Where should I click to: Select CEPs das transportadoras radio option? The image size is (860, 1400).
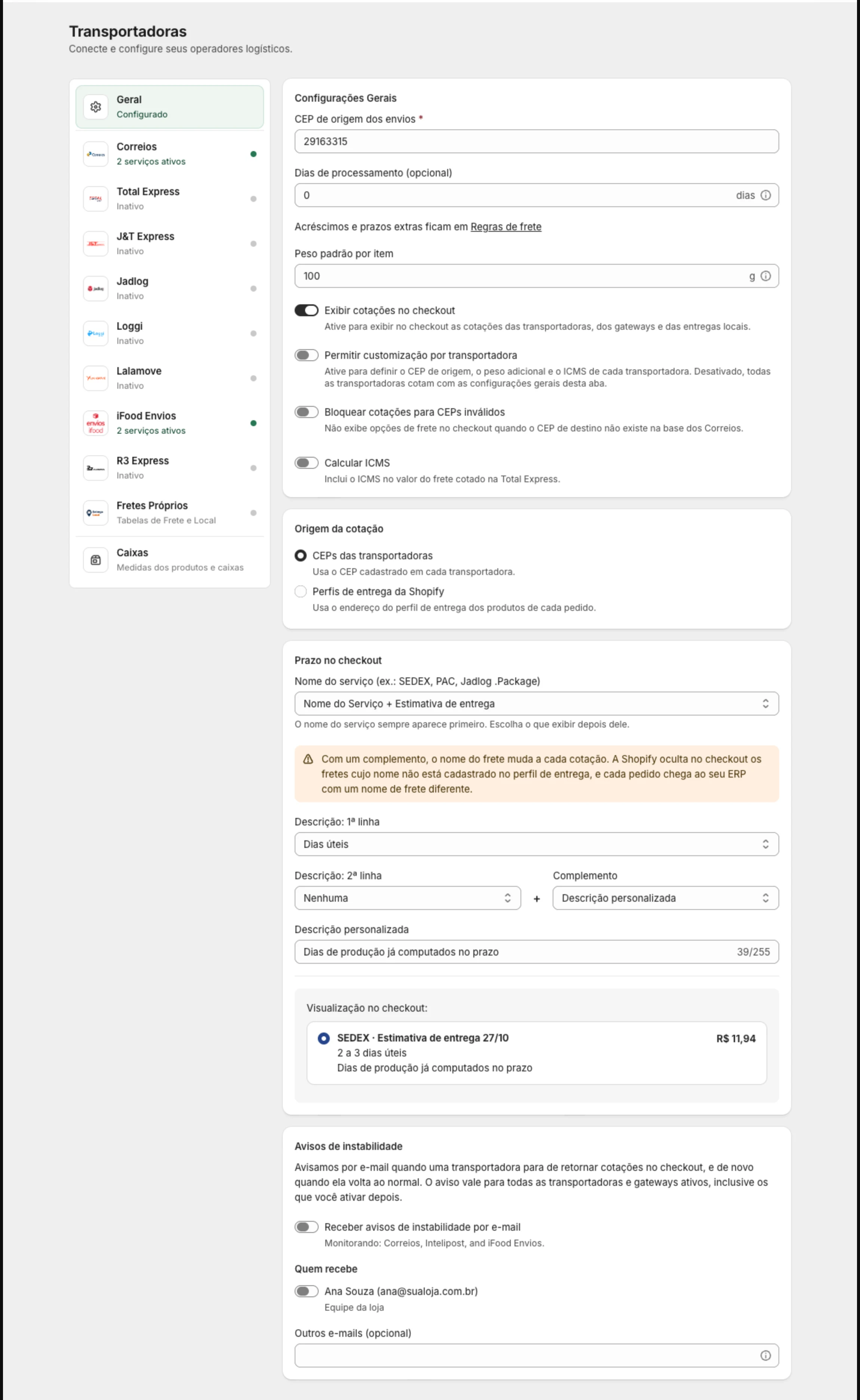301,556
